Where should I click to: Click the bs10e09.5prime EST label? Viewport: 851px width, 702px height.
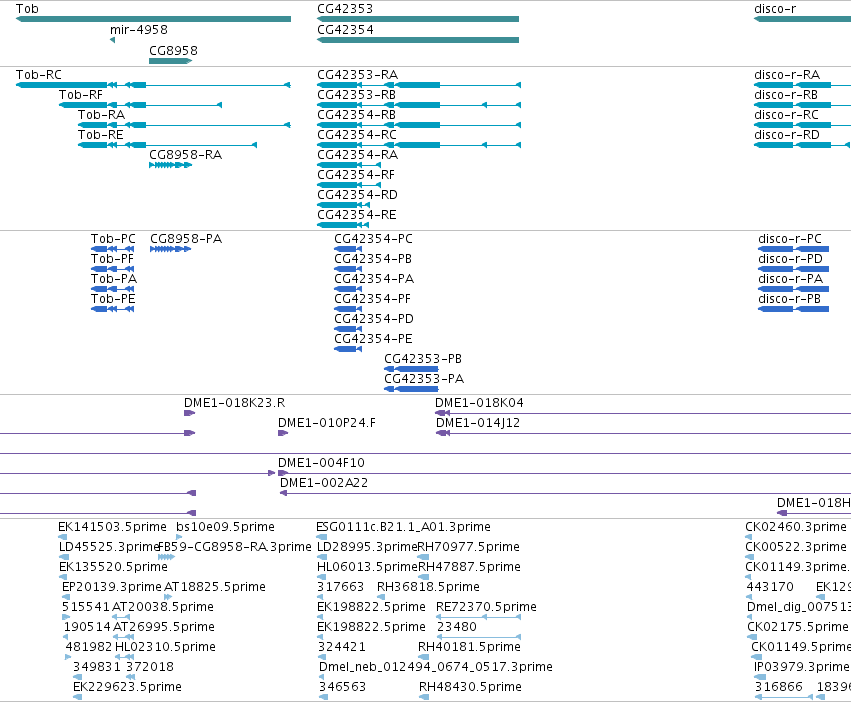point(225,527)
